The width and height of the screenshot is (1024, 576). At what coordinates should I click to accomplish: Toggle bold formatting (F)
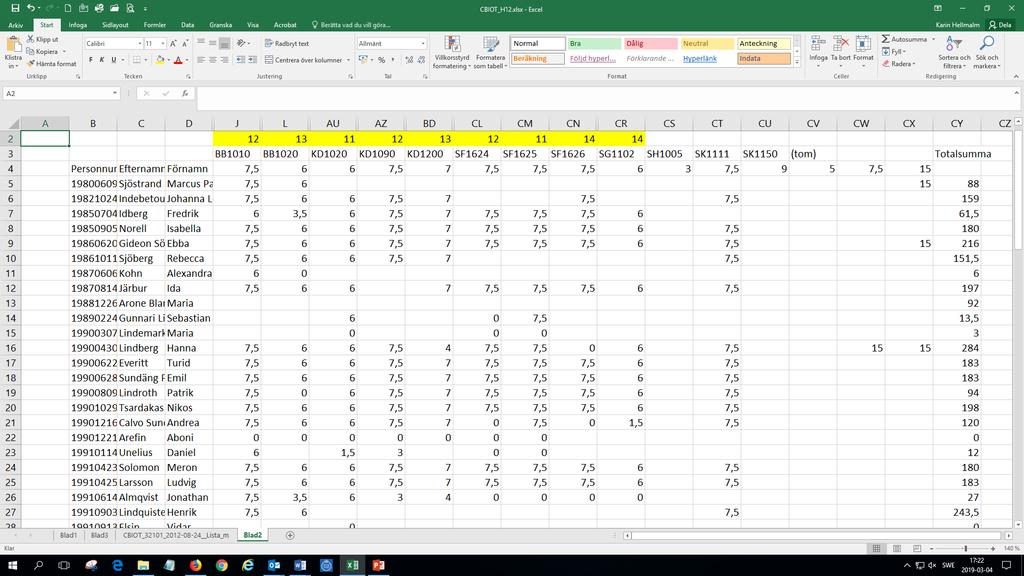[90, 60]
